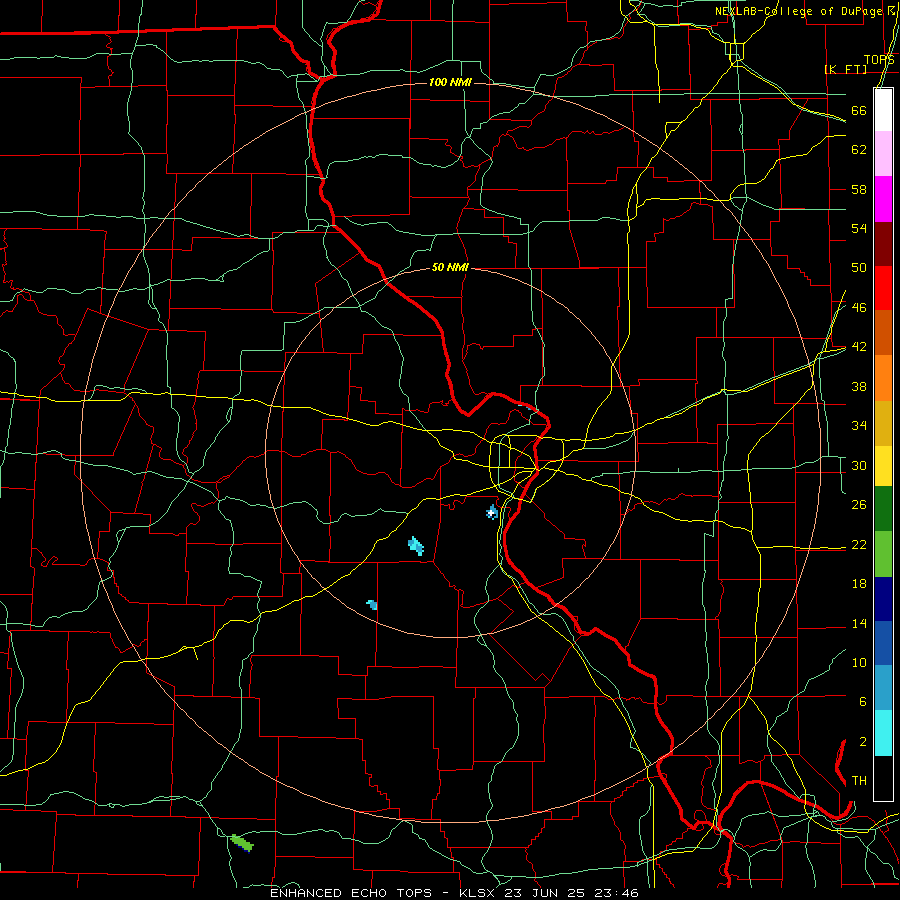Select the bright red legend swatch

883,288
